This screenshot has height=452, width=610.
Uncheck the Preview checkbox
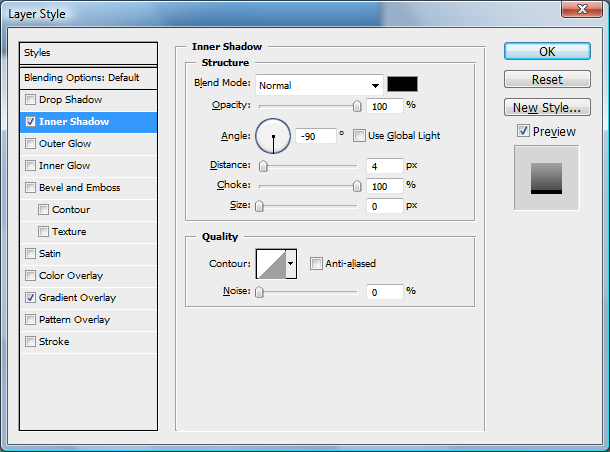point(523,131)
